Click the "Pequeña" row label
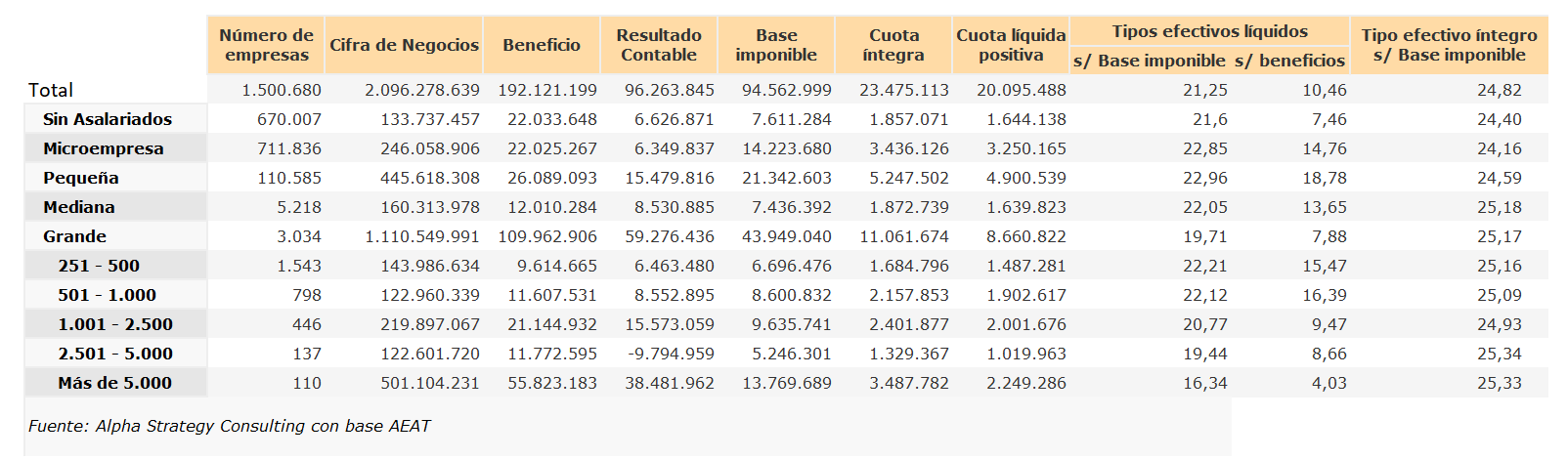The width and height of the screenshot is (1568, 460). point(81,178)
